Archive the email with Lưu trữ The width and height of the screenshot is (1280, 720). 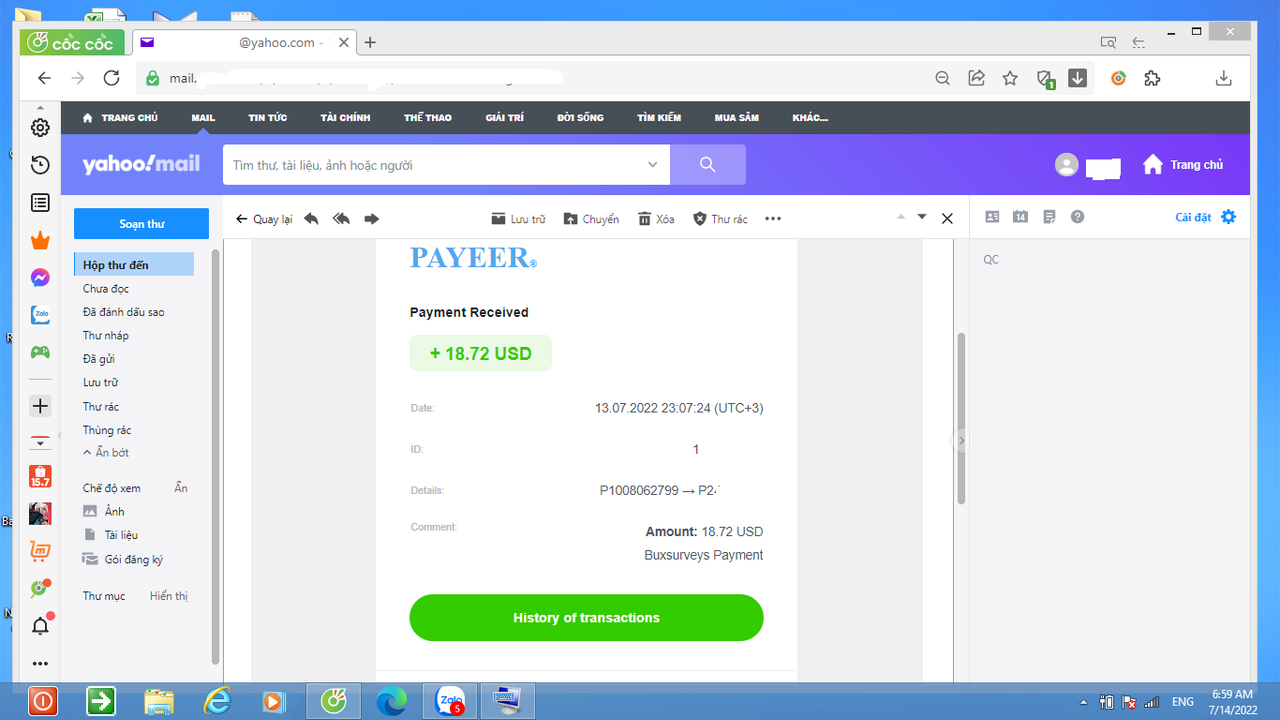[x=519, y=219]
